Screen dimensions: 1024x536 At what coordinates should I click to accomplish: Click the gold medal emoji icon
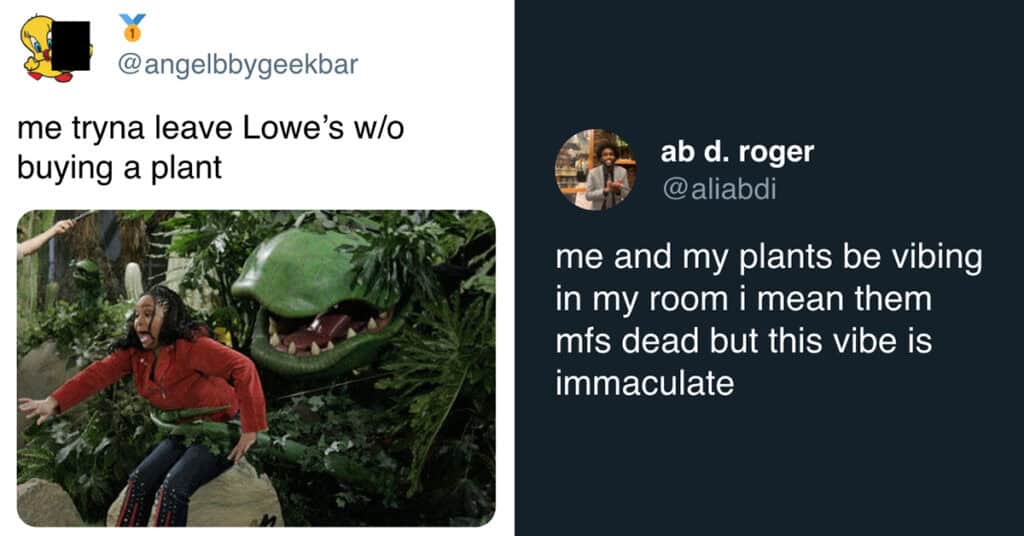point(133,27)
